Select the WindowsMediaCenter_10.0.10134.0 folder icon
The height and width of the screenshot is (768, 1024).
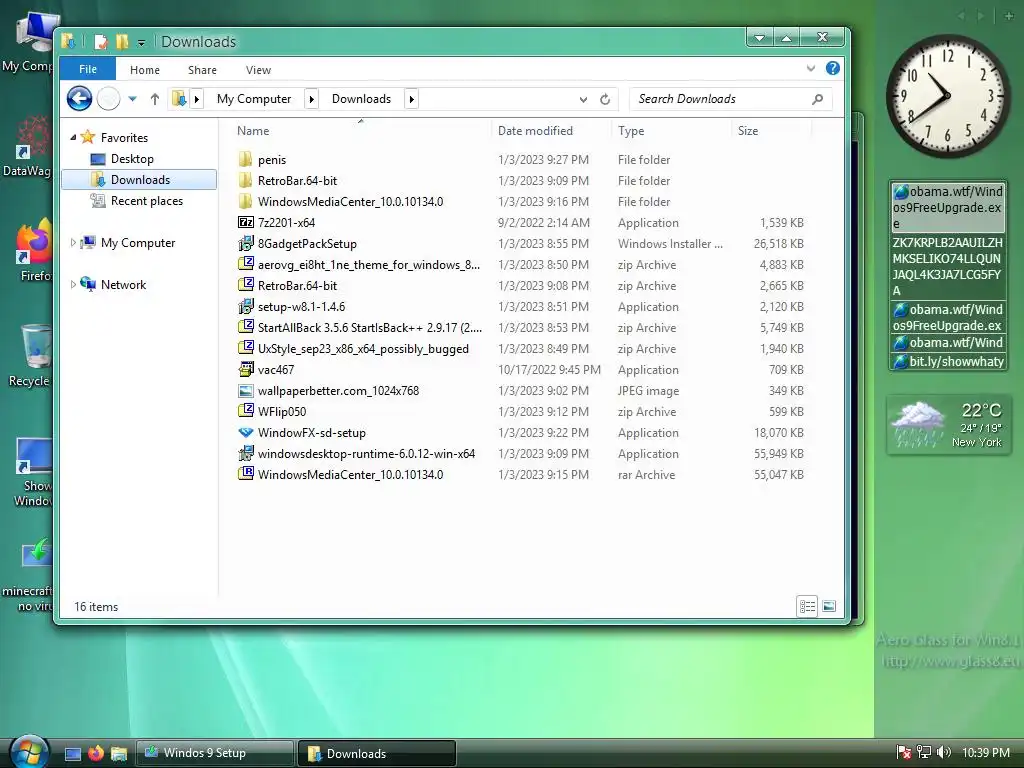pos(246,201)
